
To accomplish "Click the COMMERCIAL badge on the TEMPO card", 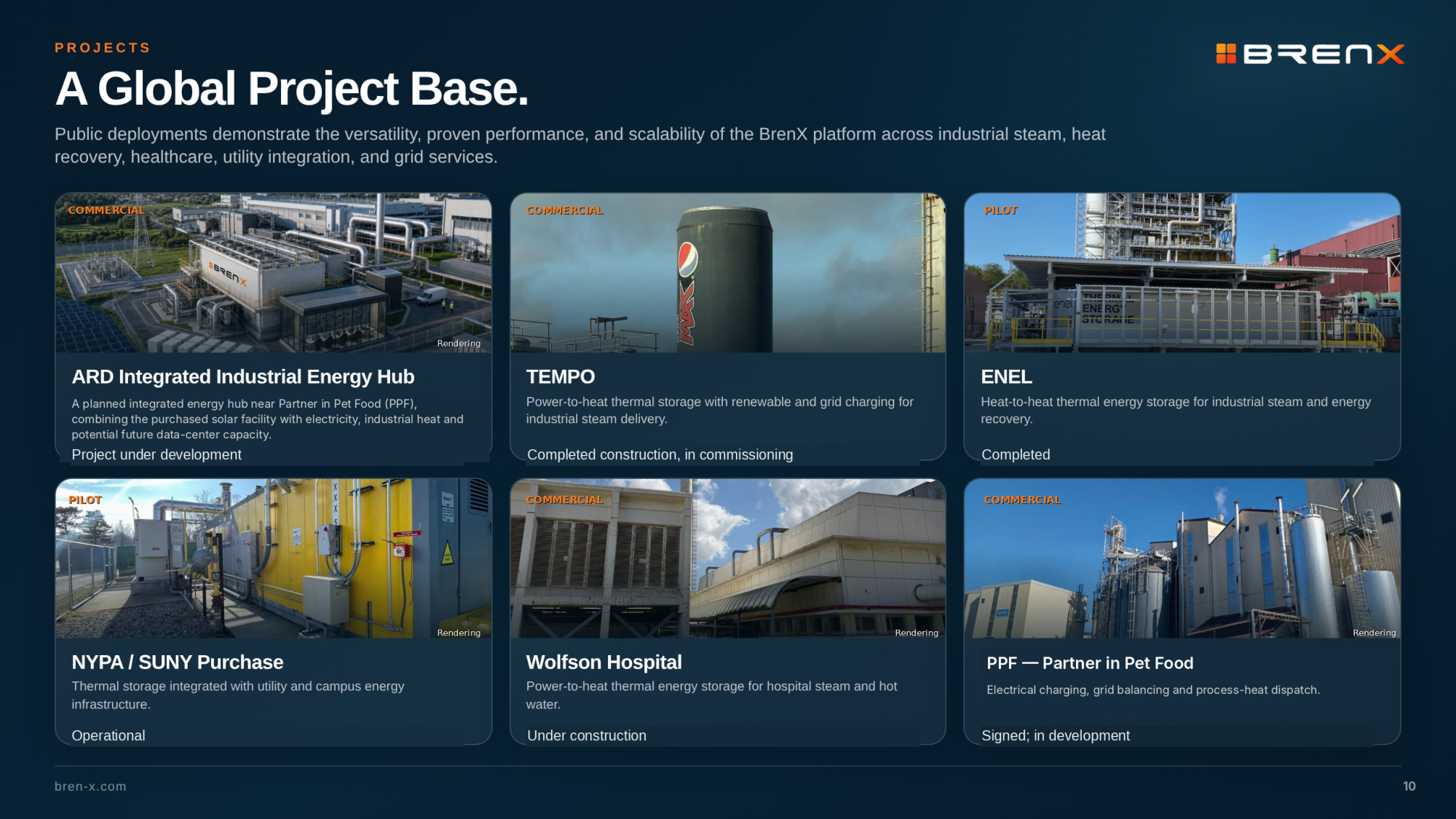I will 565,210.
